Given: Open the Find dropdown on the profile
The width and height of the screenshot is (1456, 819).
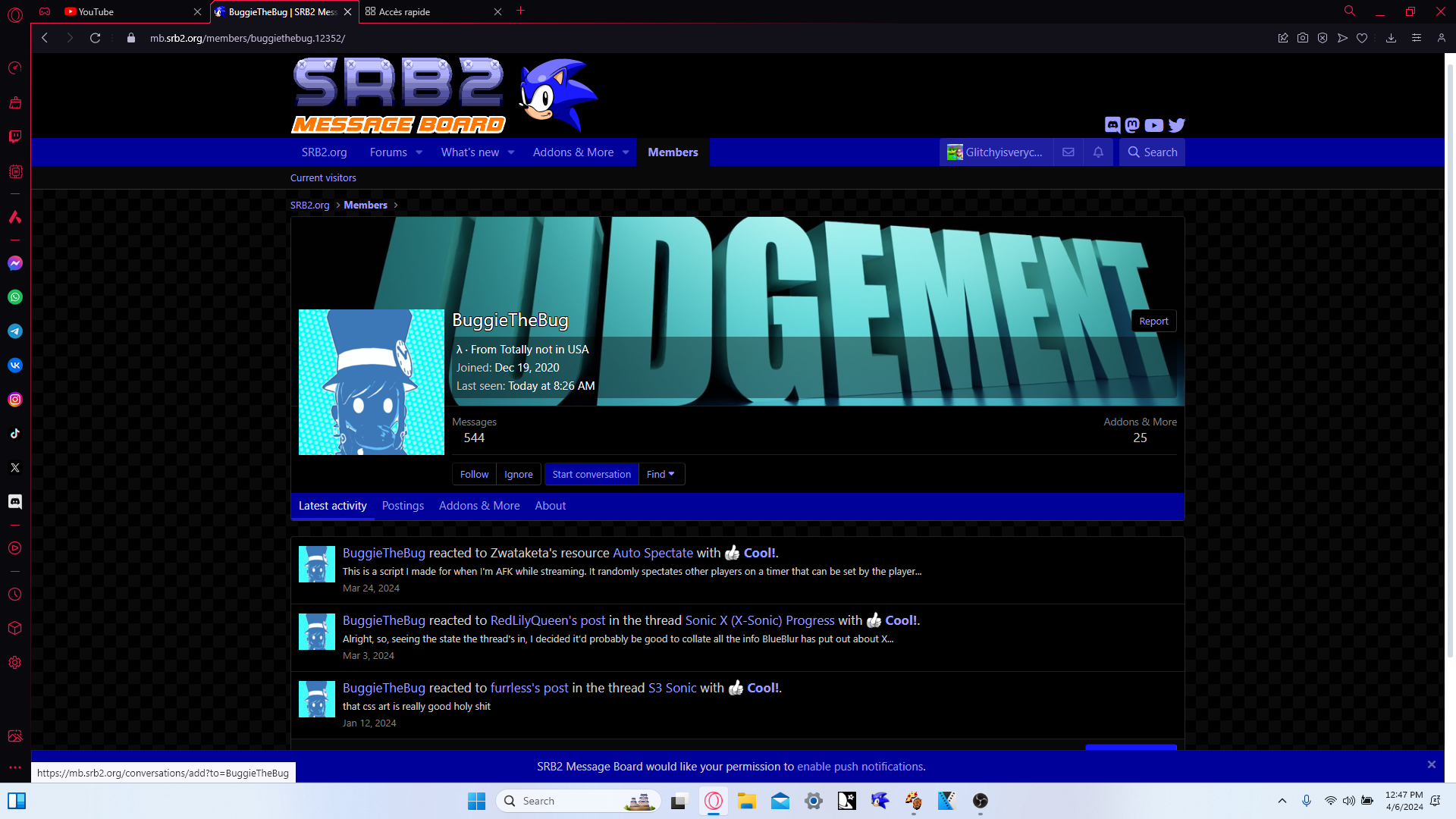Looking at the screenshot, I should (661, 474).
